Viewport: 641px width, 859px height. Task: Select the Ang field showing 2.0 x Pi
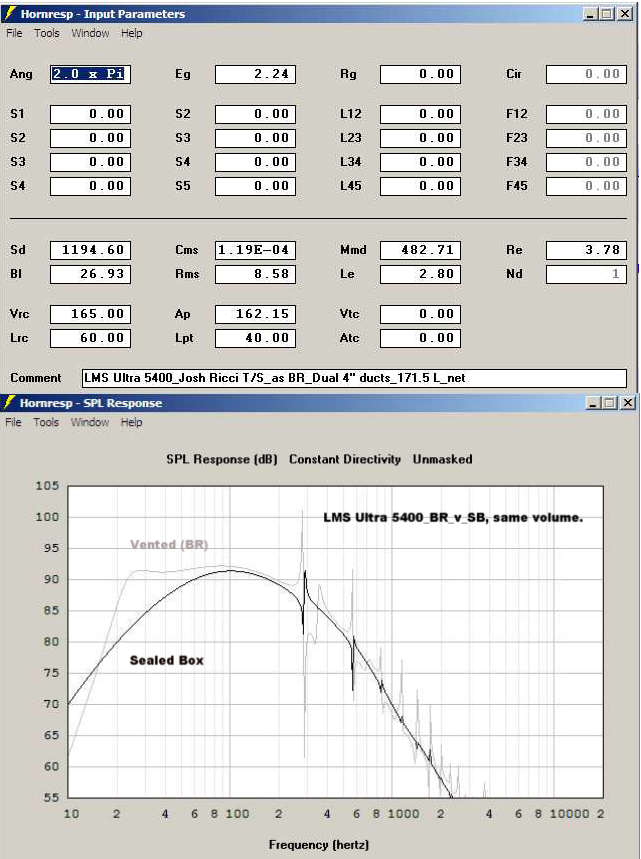pos(90,74)
